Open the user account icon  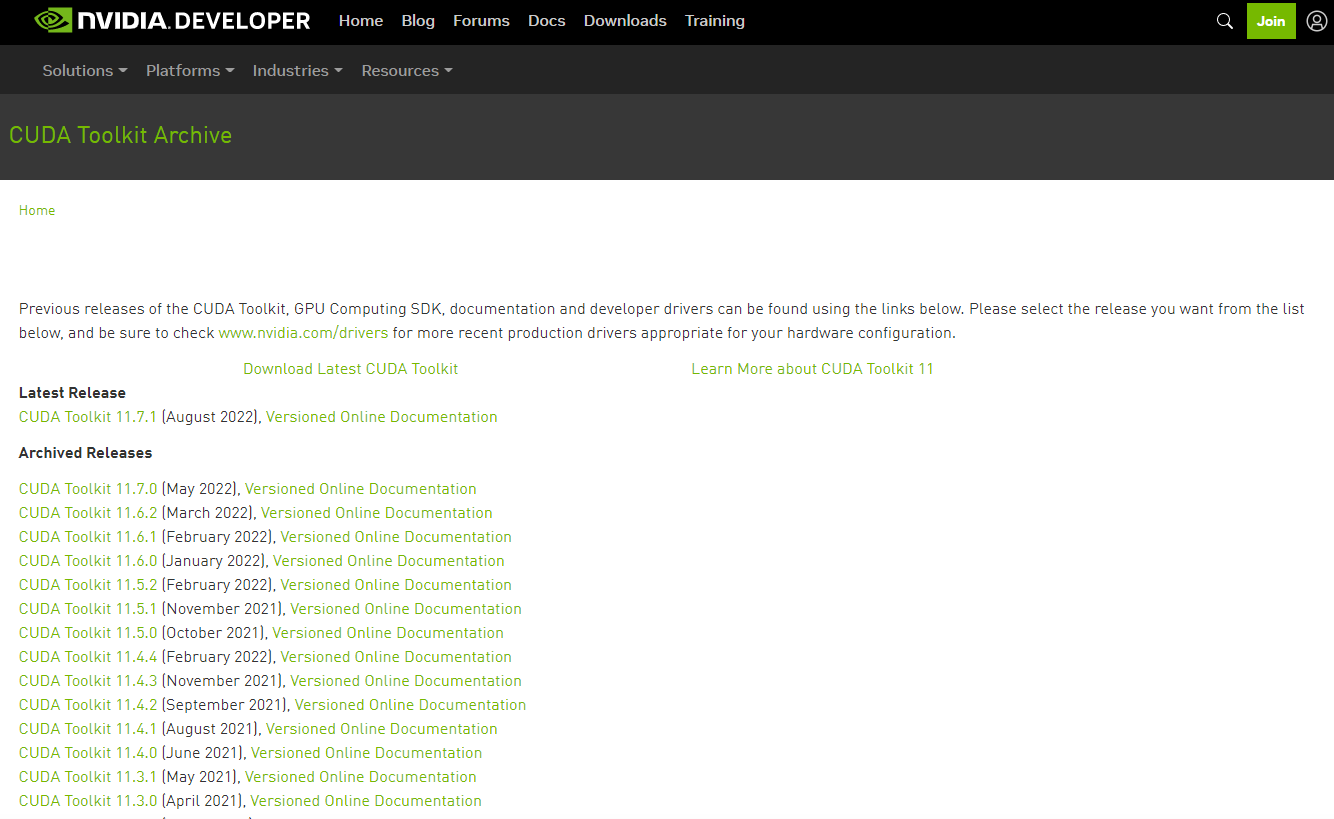click(1316, 21)
